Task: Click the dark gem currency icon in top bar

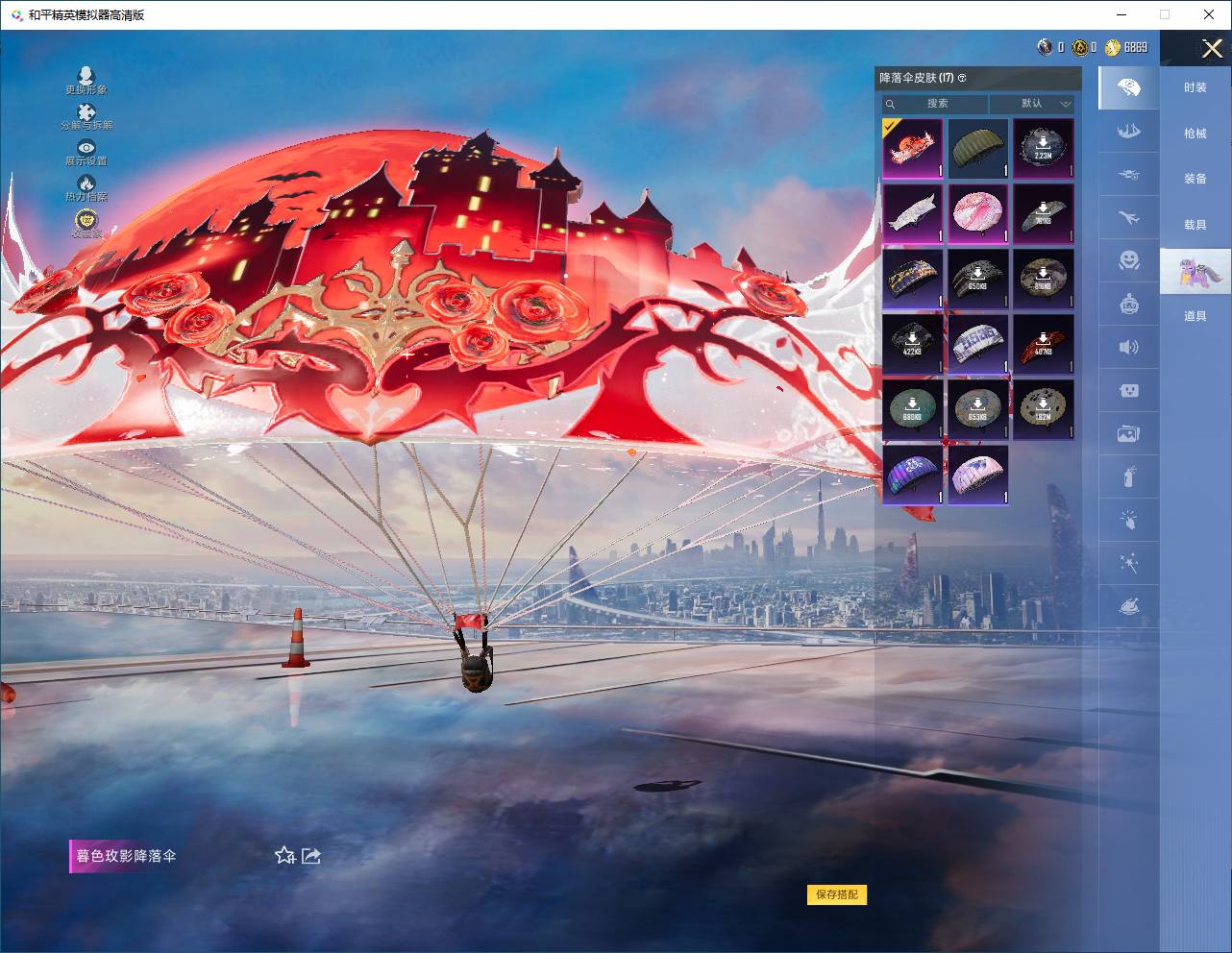Action: [x=1045, y=47]
